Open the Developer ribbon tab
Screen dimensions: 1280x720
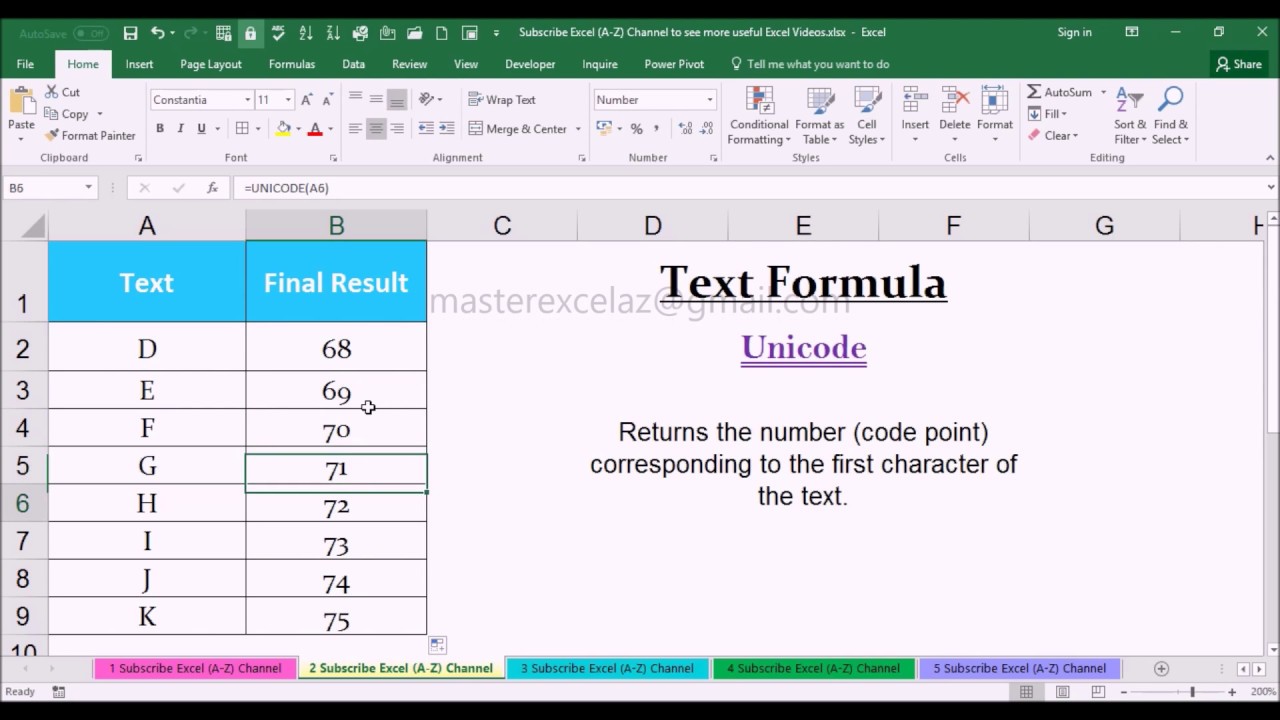[530, 64]
